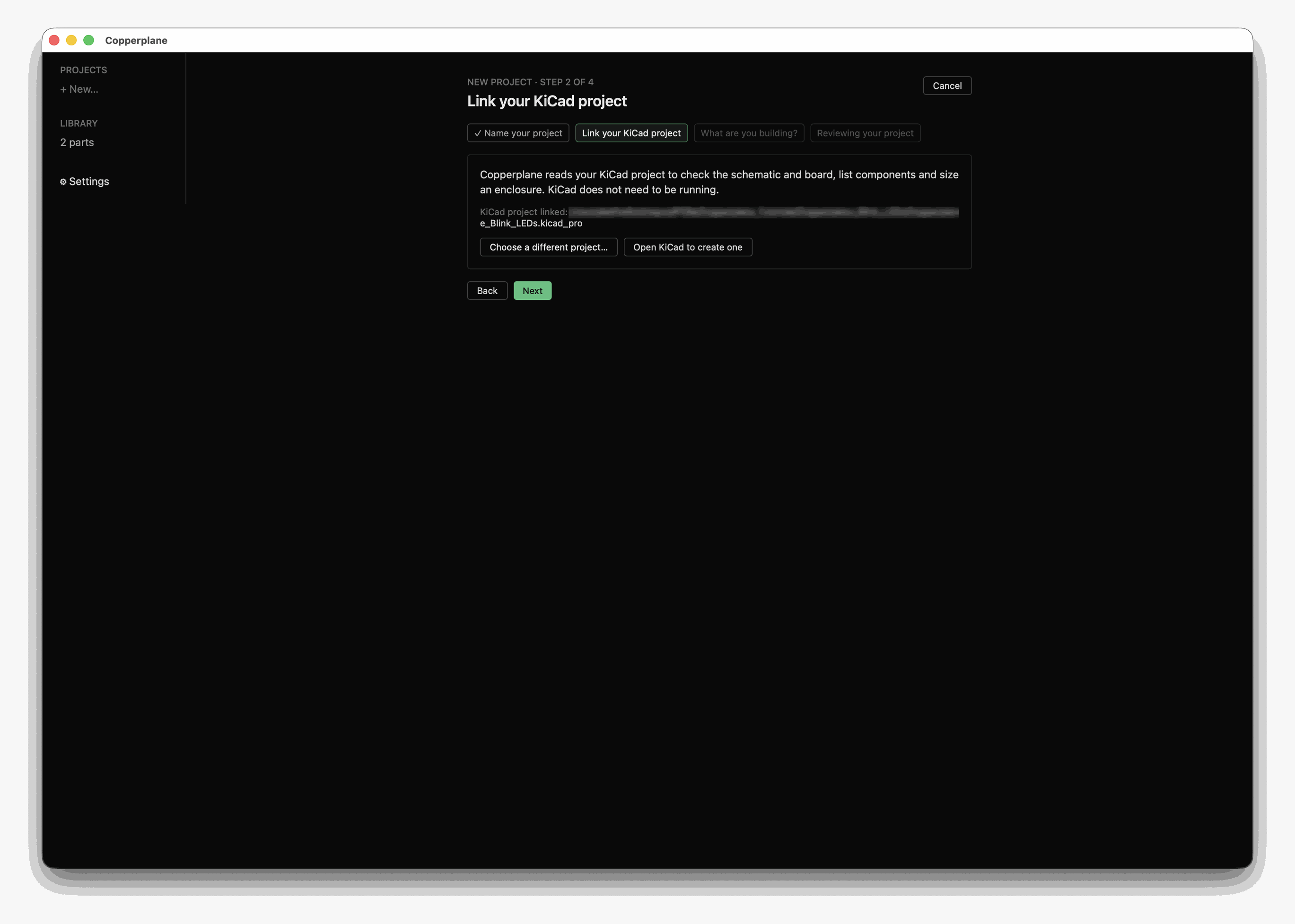The image size is (1295, 924).
Task: Open KiCad to create one
Action: click(687, 247)
